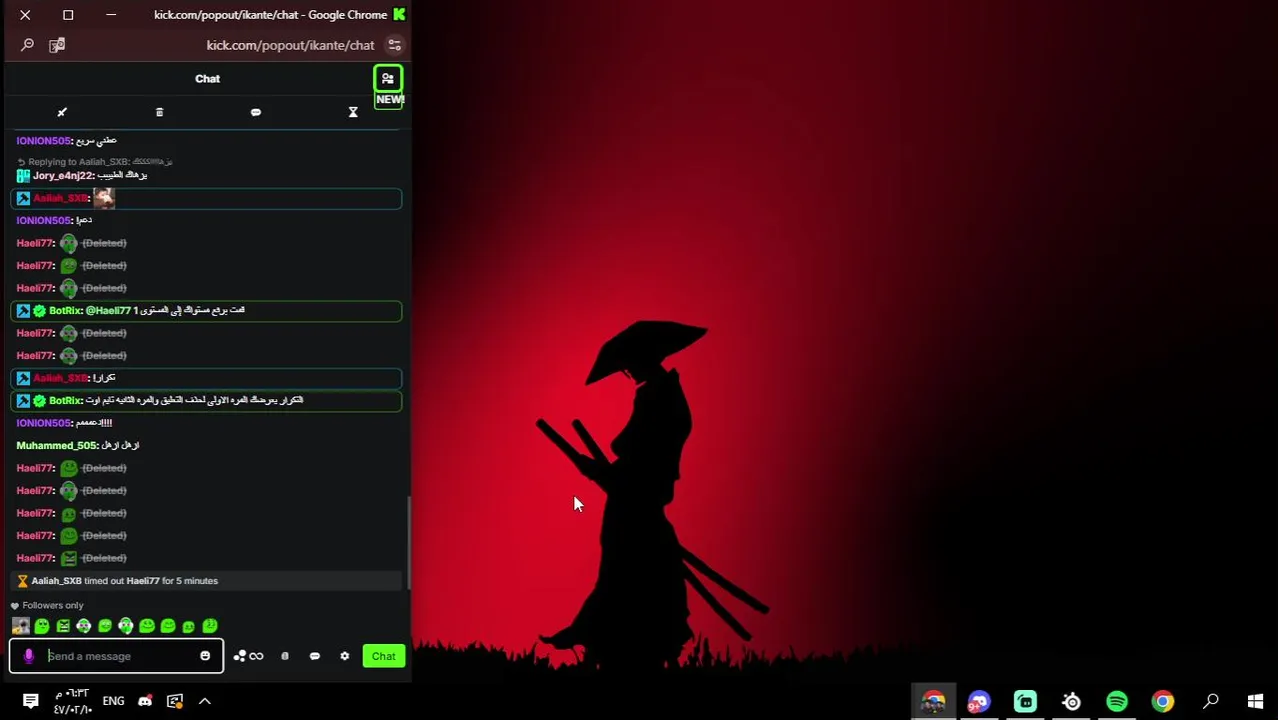Send message with the green Chat button
The height and width of the screenshot is (720, 1278).
384,656
